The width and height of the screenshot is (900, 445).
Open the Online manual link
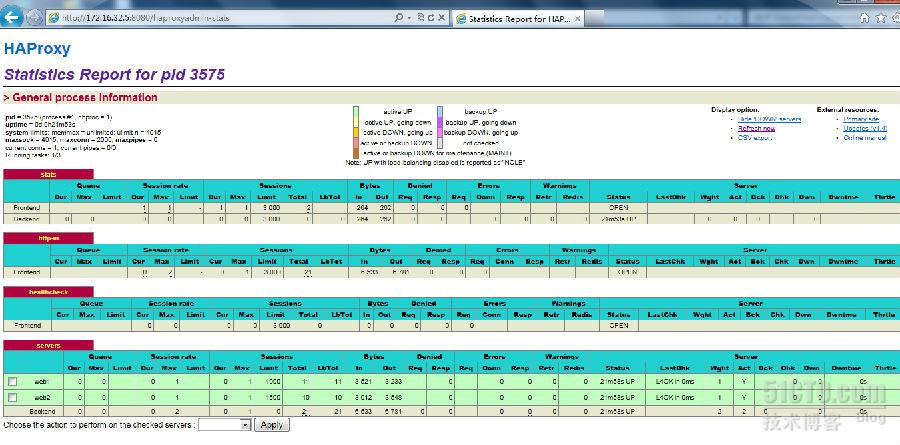pos(865,138)
